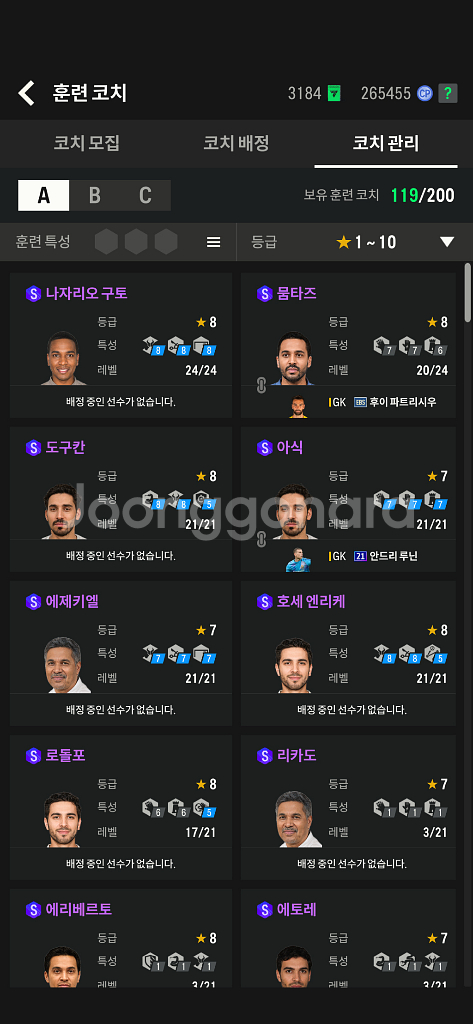Switch to the 코치 배정 tab

(x=236, y=143)
